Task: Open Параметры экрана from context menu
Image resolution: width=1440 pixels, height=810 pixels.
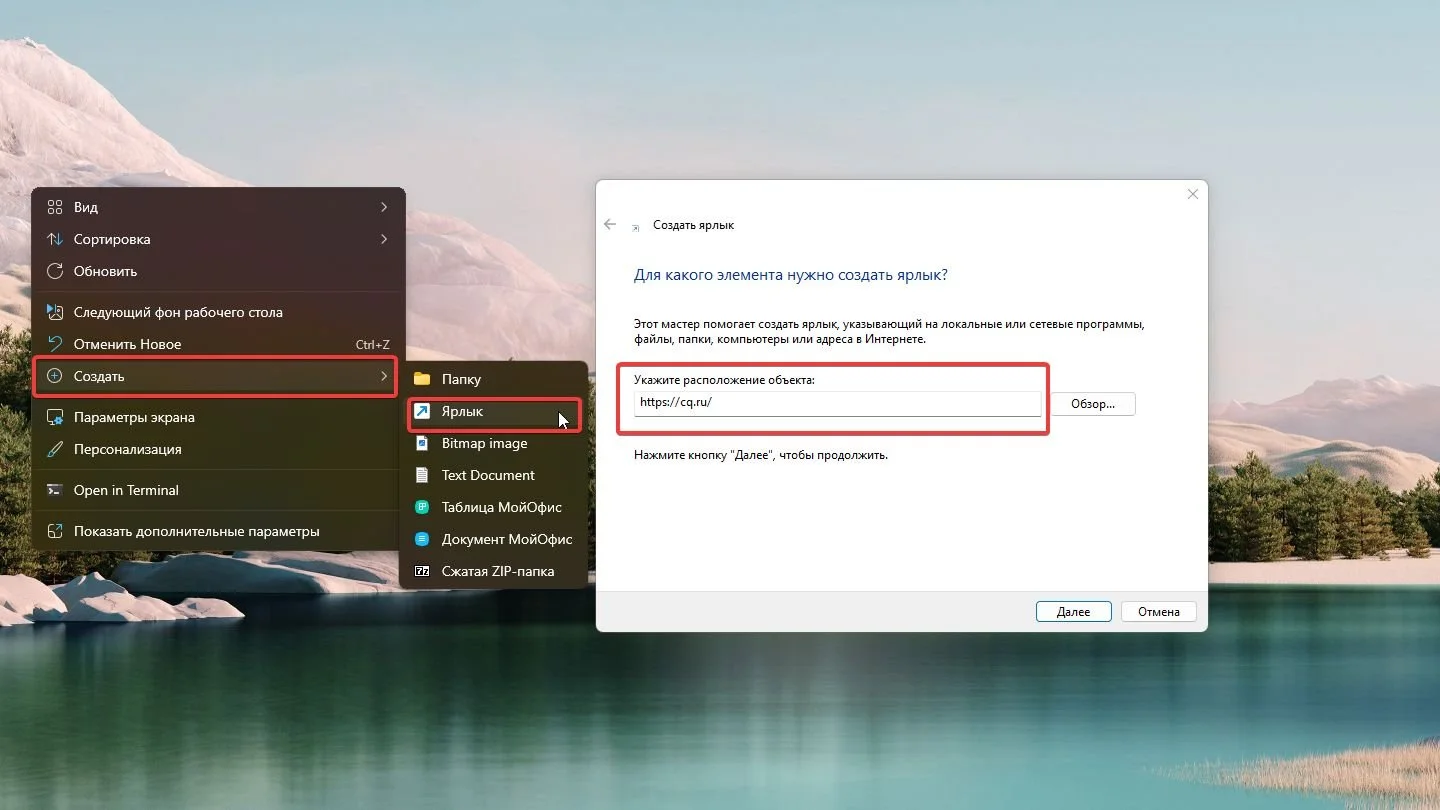Action: pyautogui.click(x=218, y=417)
